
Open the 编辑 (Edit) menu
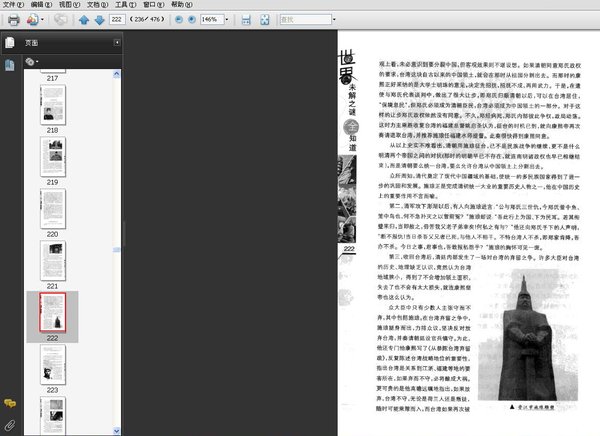pyautogui.click(x=41, y=5)
